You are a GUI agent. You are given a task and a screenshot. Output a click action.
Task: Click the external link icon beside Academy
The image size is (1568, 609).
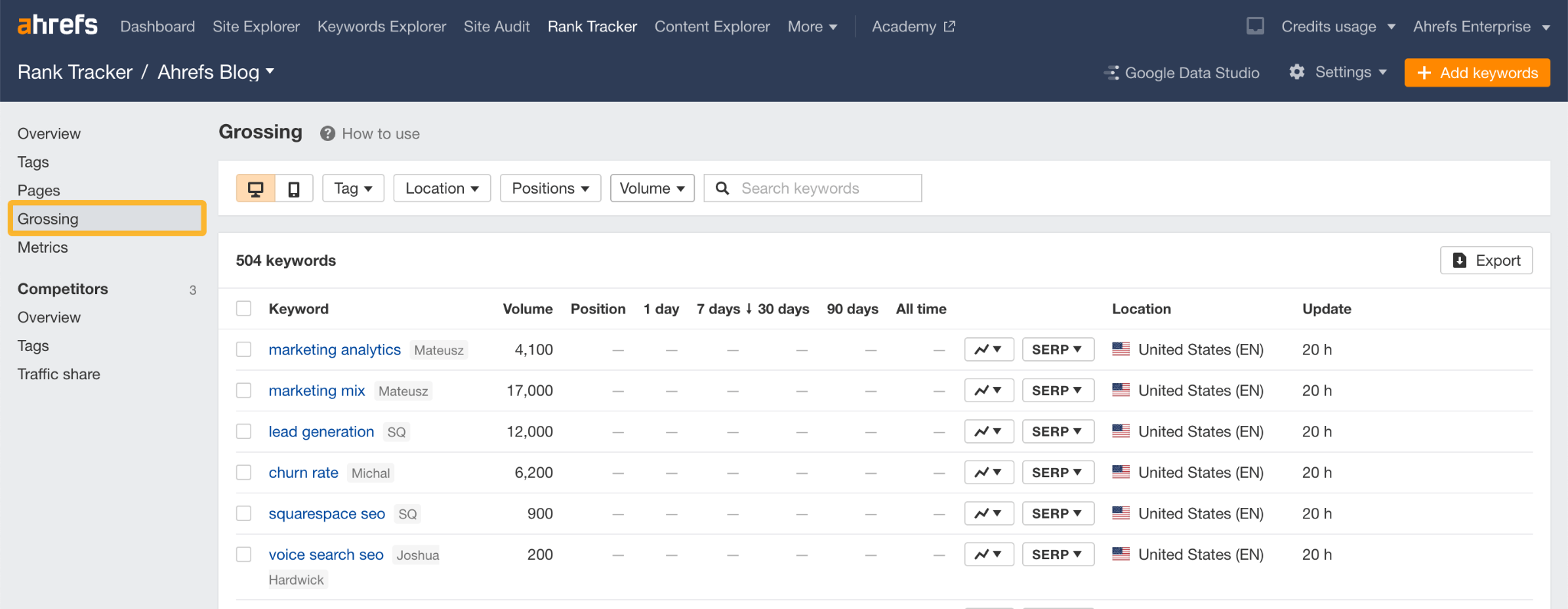949,26
